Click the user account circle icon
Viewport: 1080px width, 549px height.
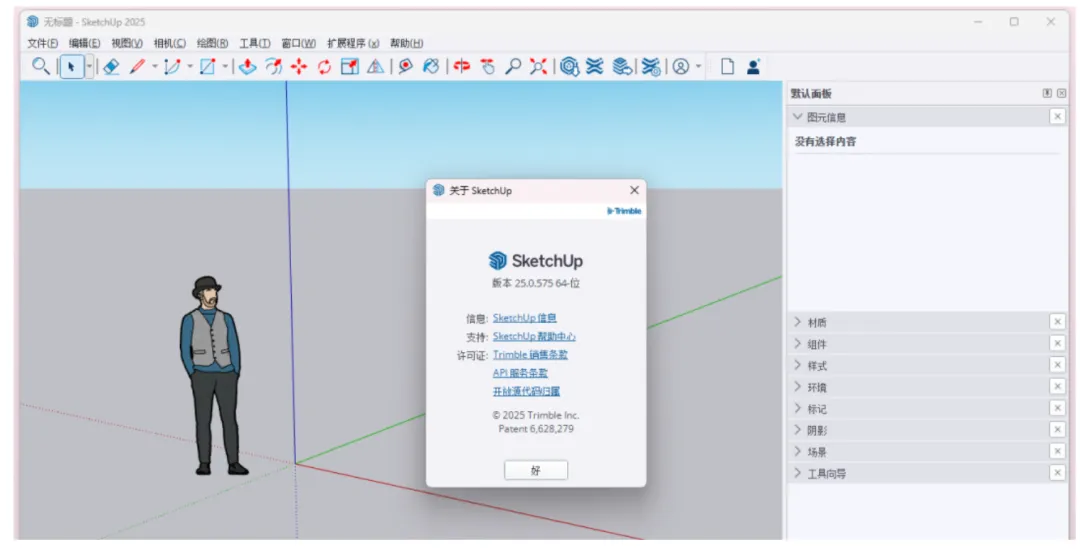pyautogui.click(x=681, y=66)
